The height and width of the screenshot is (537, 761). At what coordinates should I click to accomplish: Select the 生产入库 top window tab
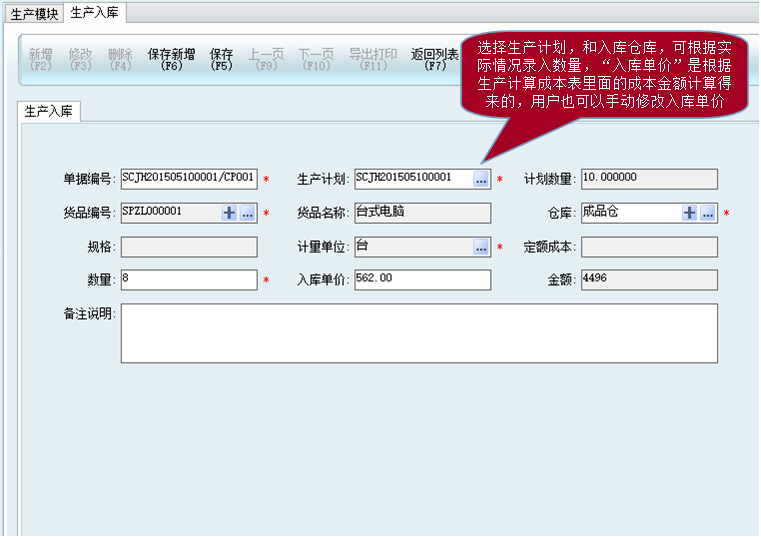click(95, 12)
